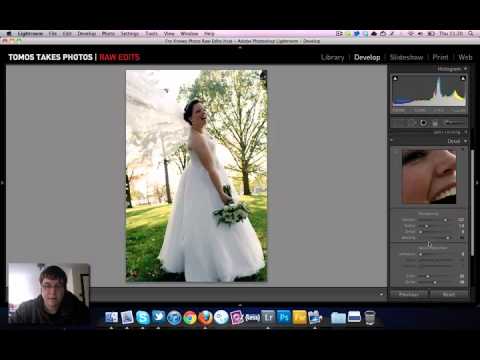Click the Previous button
The image size is (480, 360).
coord(409,294)
